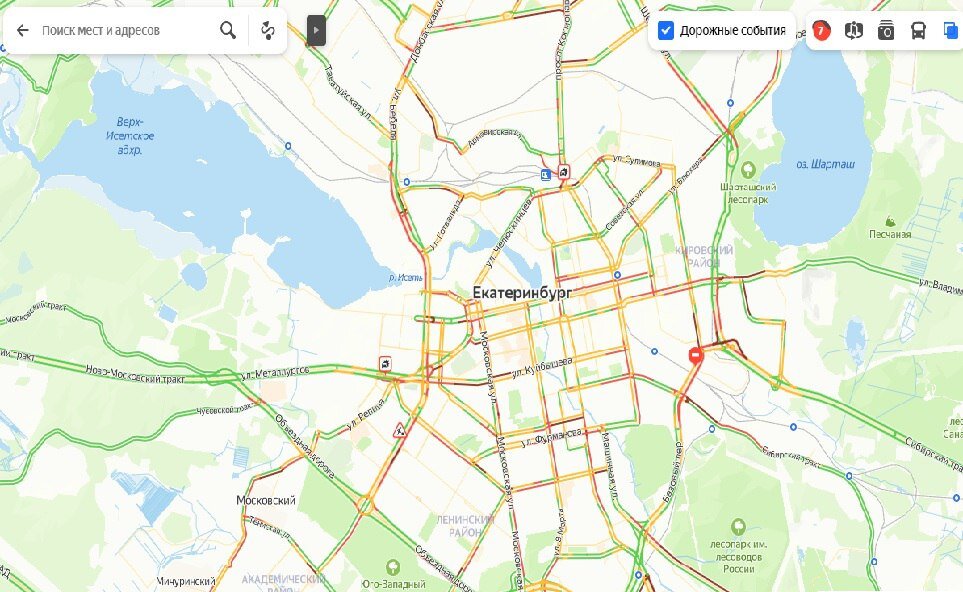Click the red no-entry road closure marker
This screenshot has height=592, width=963.
point(695,355)
